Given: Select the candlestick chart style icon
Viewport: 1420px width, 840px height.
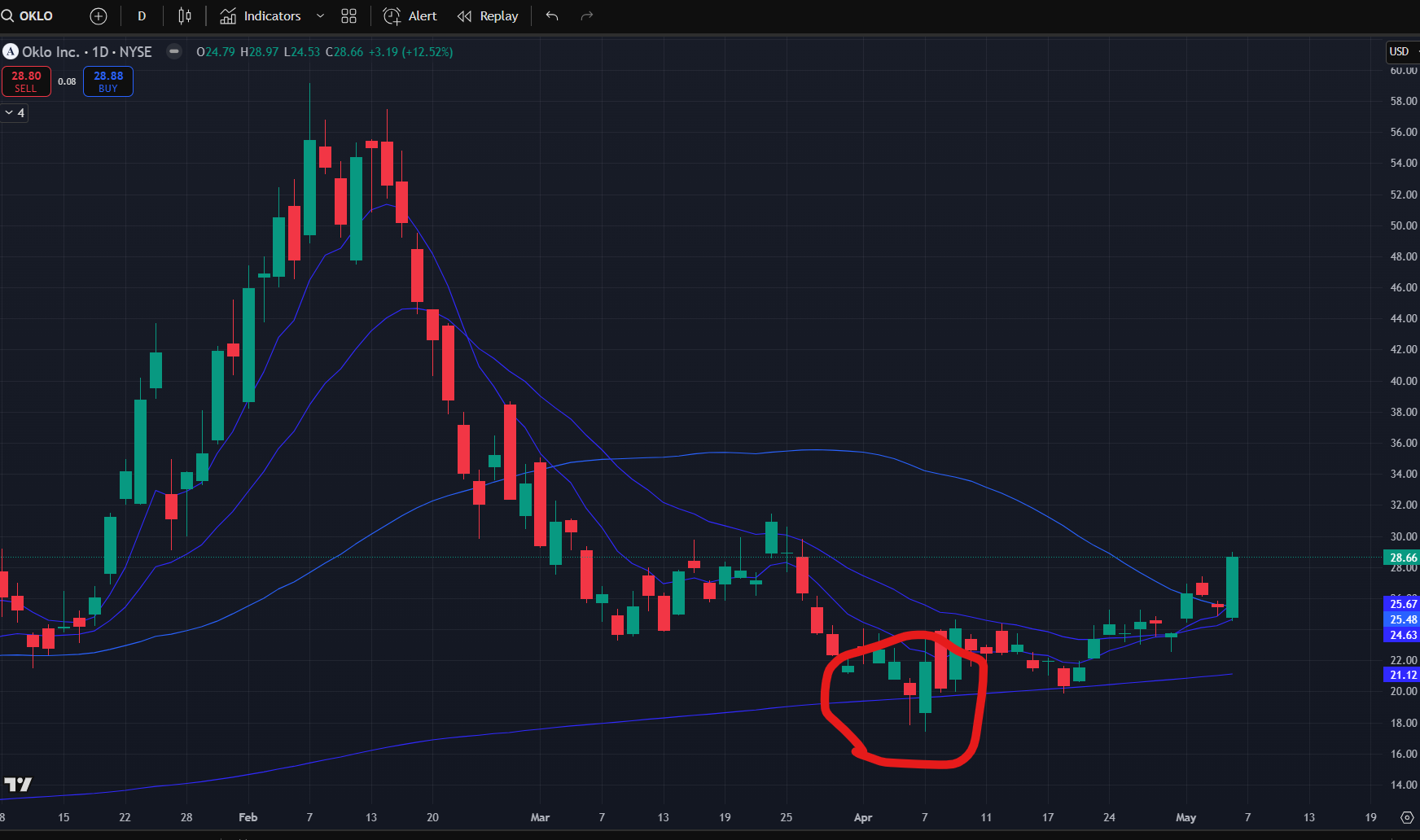Looking at the screenshot, I should 185,15.
